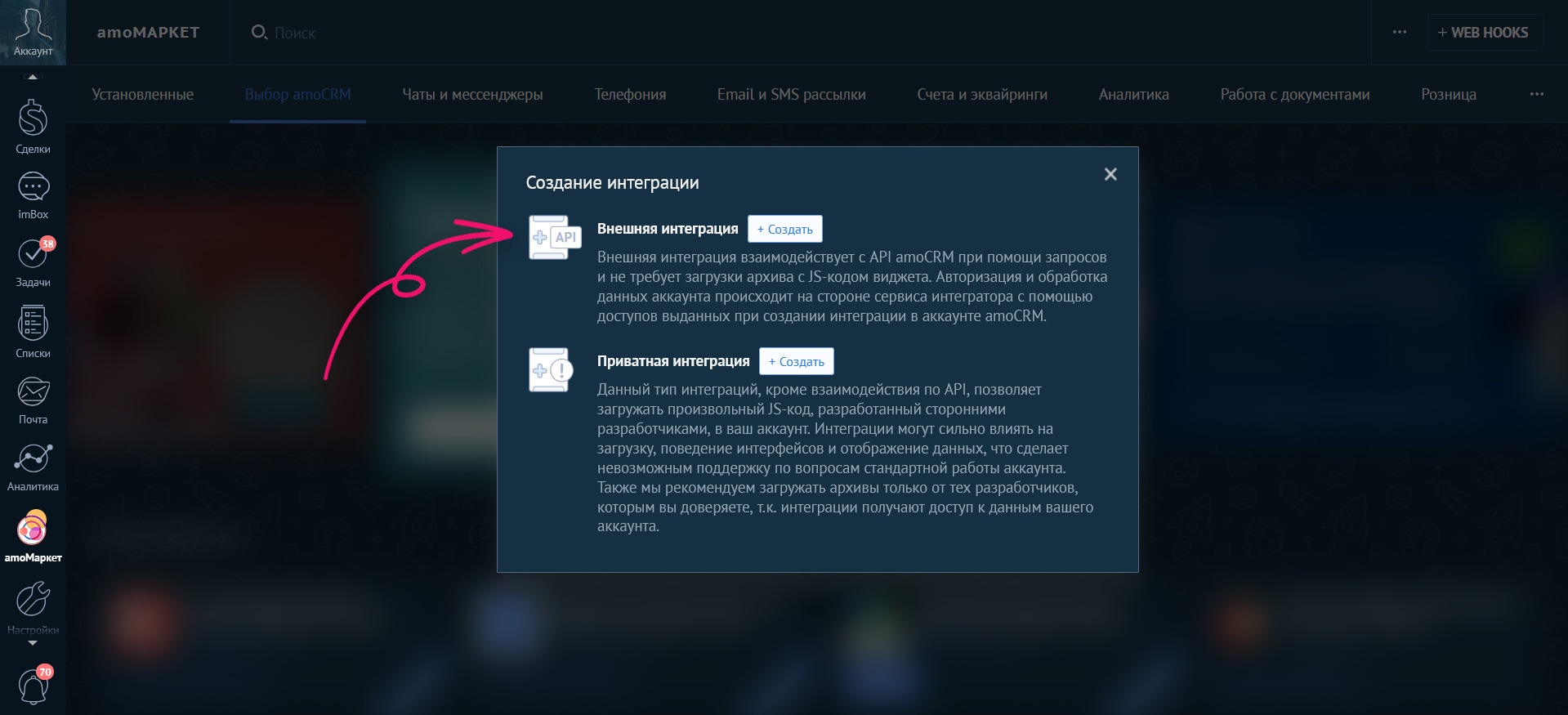1568x715 pixels.
Task: Open the Аккаунт profile avatar
Action: click(33, 31)
